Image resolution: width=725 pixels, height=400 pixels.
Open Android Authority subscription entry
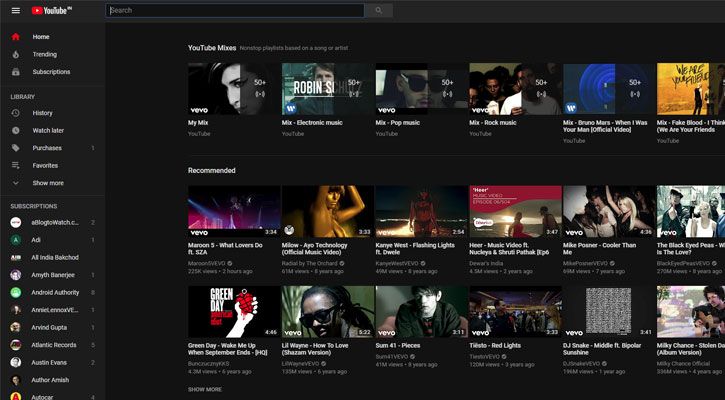(52, 292)
